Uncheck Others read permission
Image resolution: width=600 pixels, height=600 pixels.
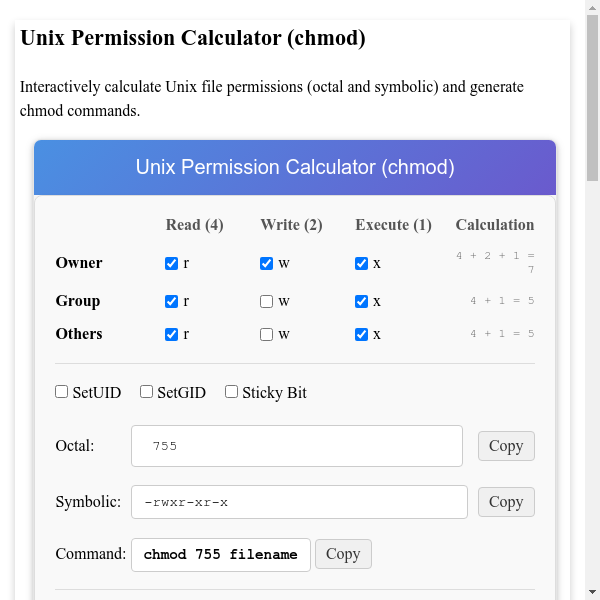(172, 335)
